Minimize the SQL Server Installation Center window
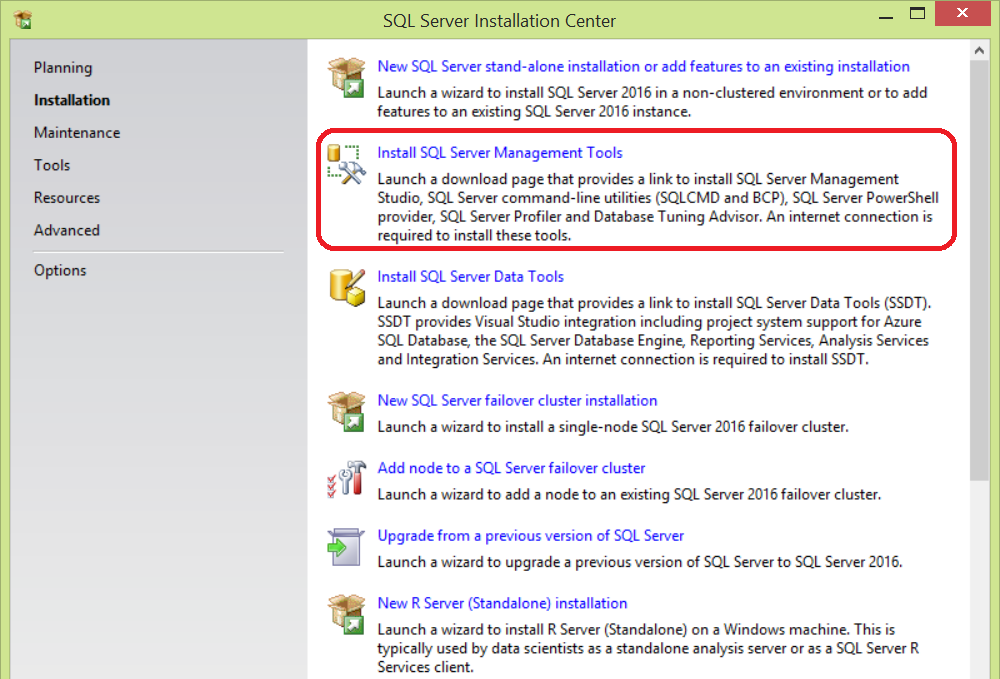 pos(885,16)
